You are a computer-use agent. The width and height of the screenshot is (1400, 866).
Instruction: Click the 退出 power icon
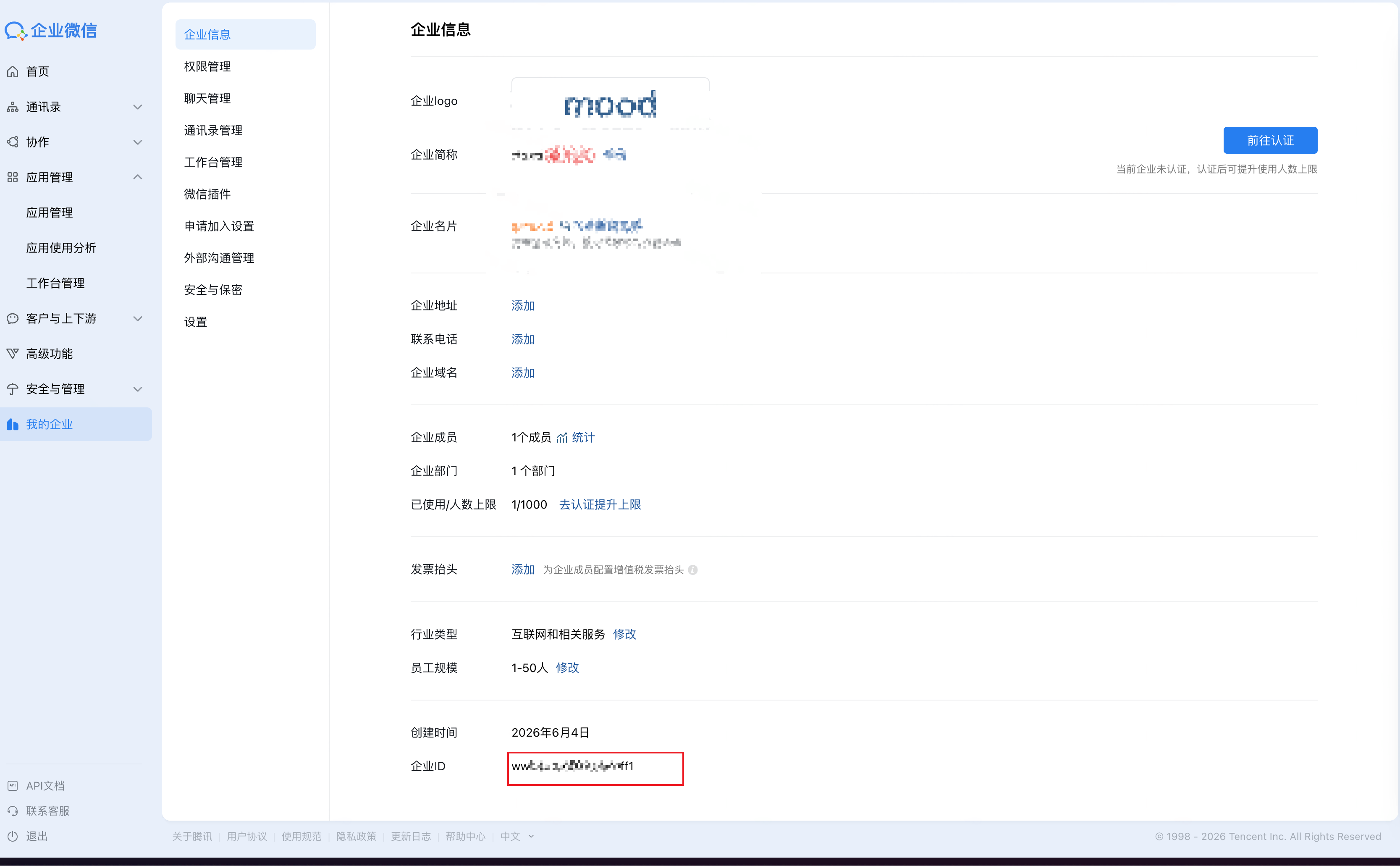point(13,836)
